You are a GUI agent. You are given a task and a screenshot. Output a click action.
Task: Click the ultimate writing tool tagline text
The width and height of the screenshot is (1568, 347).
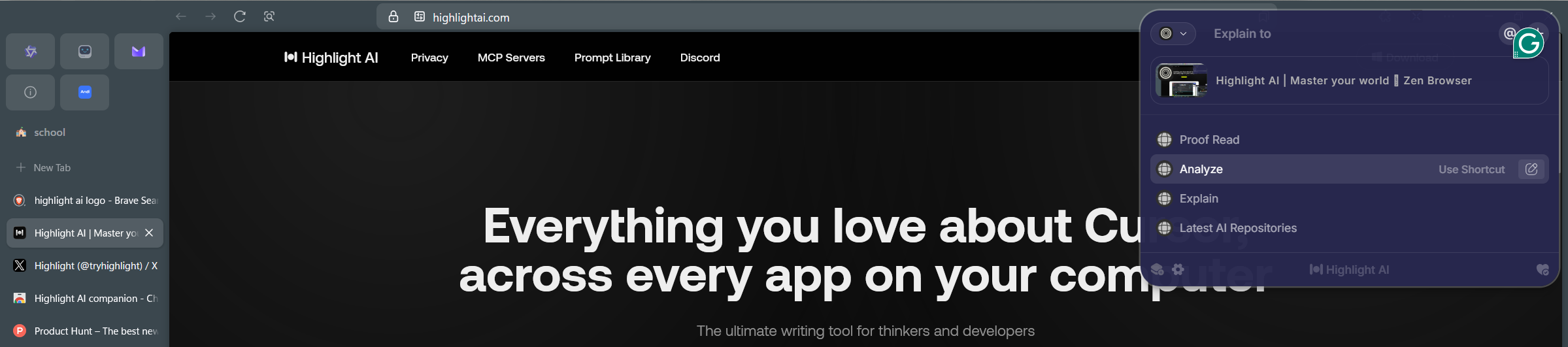pyautogui.click(x=865, y=331)
